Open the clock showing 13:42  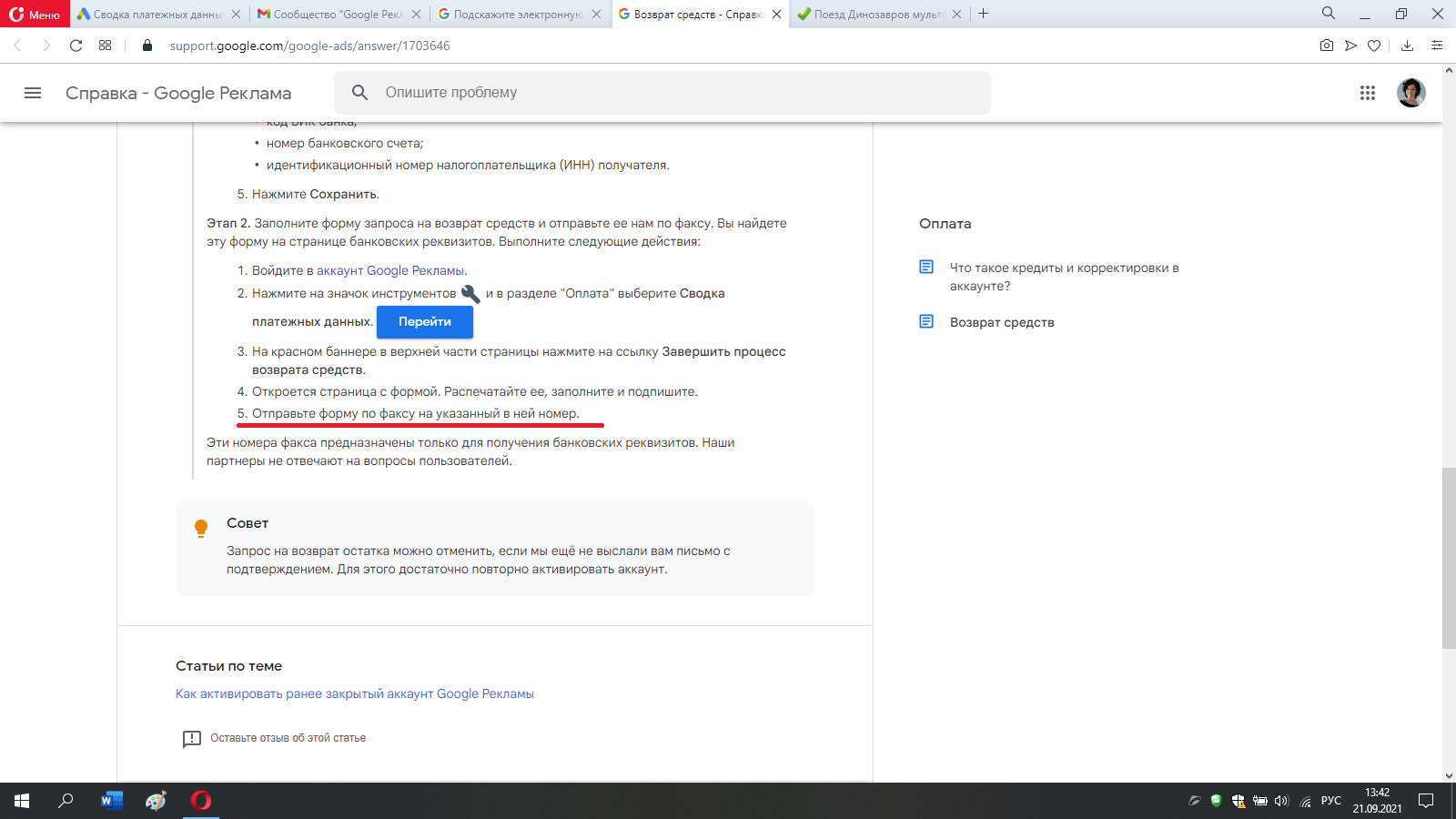point(1377,801)
